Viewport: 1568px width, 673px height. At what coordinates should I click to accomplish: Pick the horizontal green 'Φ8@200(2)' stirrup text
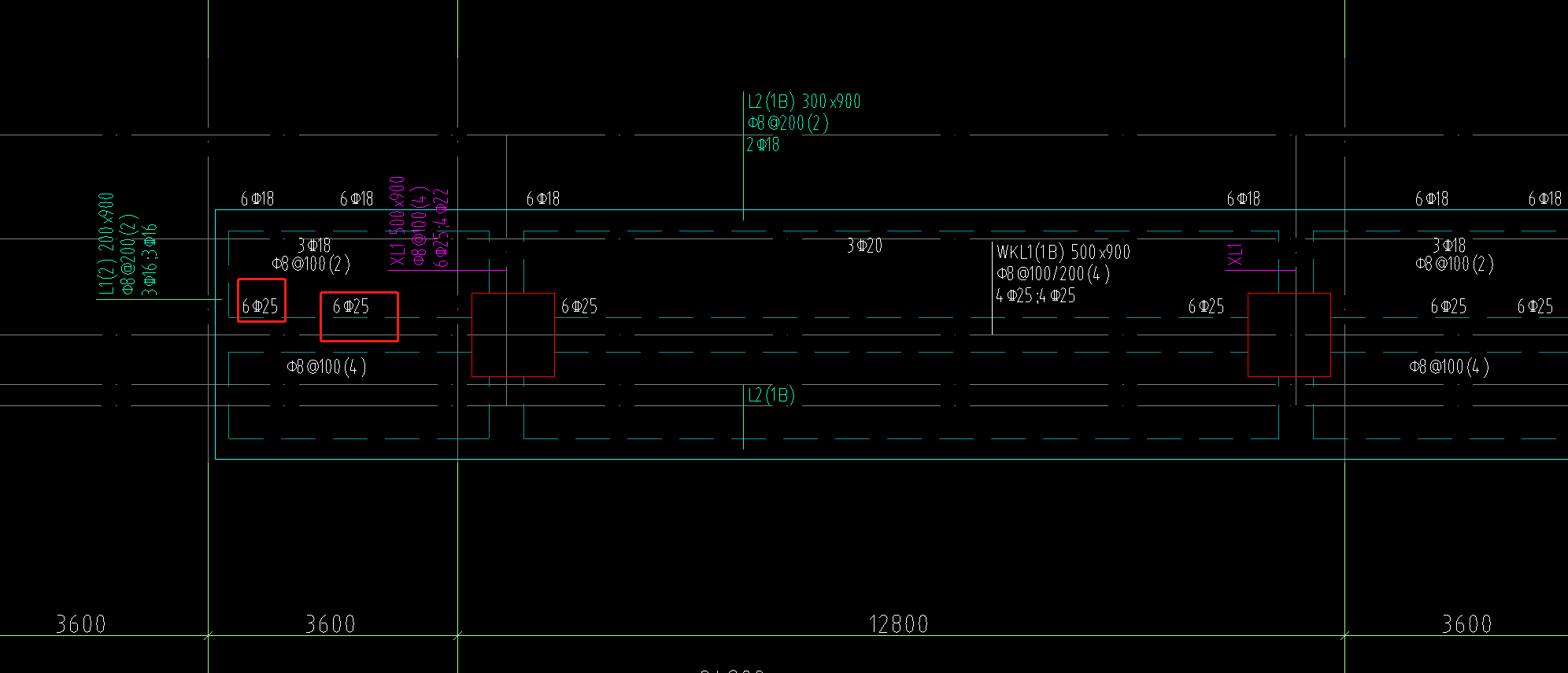pyautogui.click(x=788, y=123)
